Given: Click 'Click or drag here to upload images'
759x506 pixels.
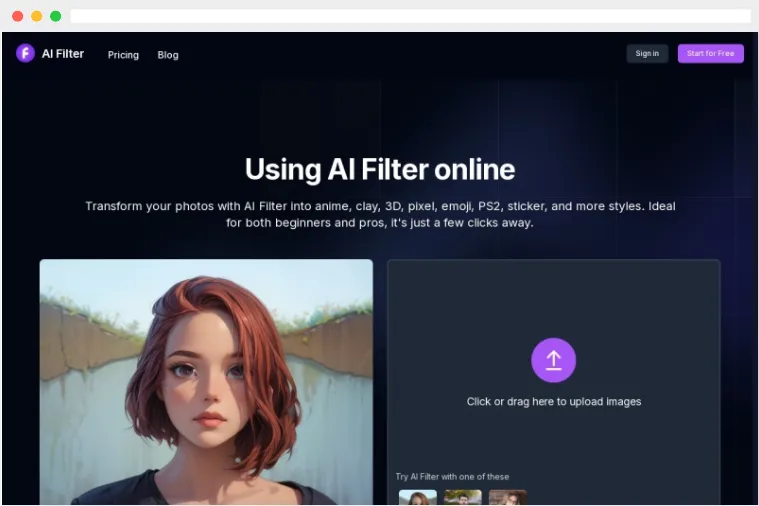Looking at the screenshot, I should tap(554, 401).
